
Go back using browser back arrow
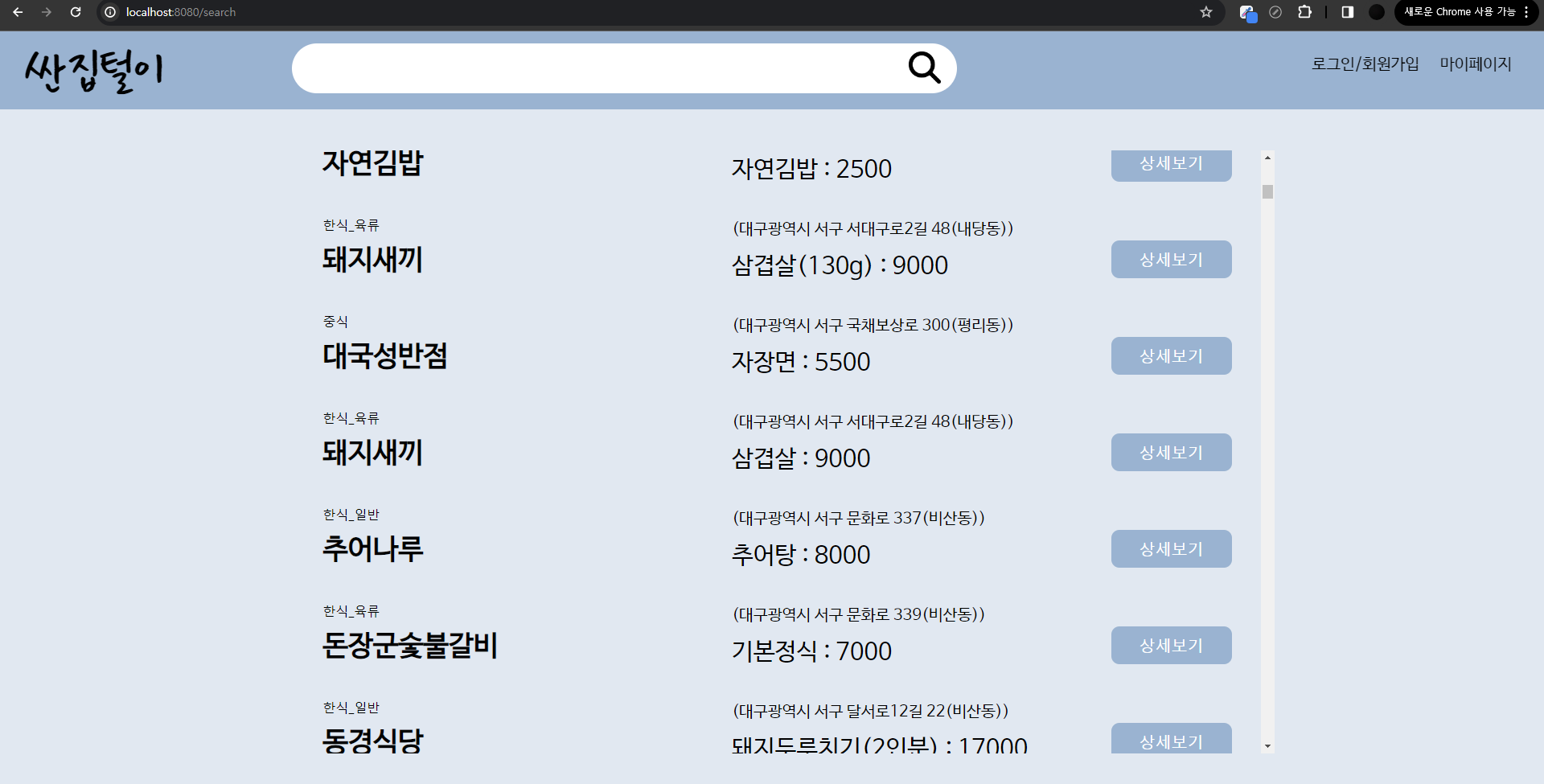(18, 12)
